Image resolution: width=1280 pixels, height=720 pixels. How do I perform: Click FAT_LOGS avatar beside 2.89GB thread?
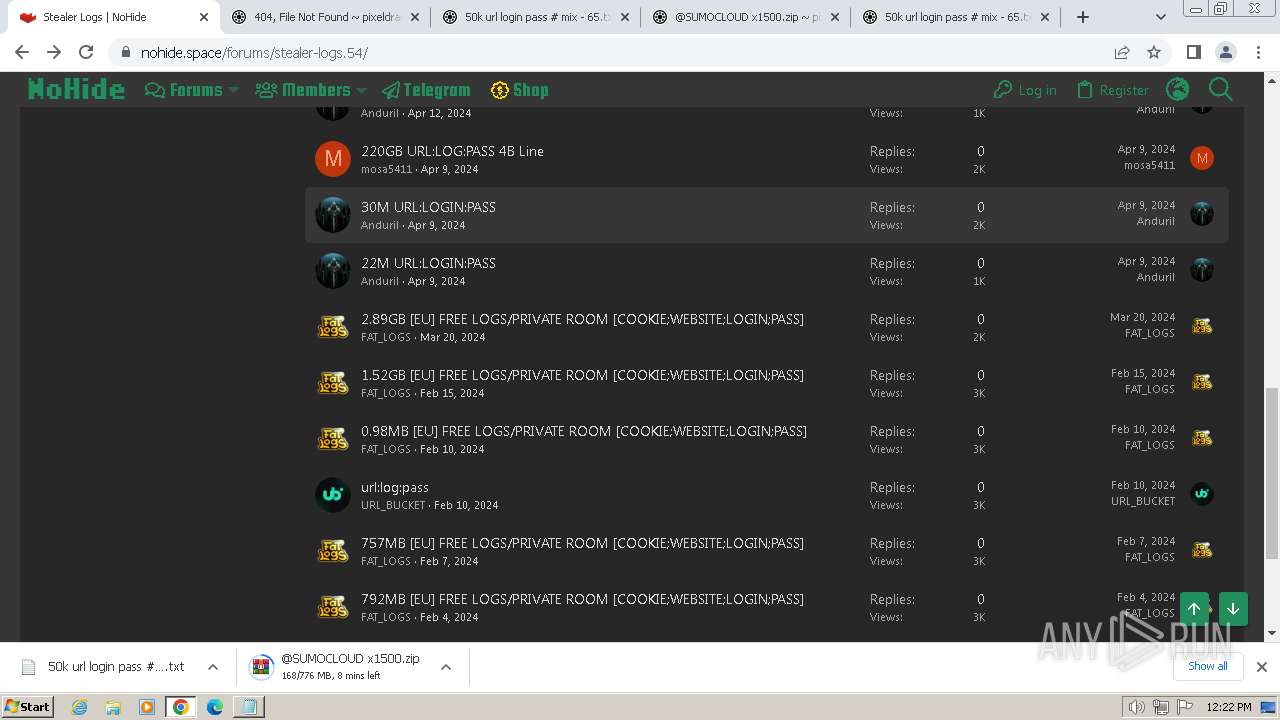(x=333, y=327)
